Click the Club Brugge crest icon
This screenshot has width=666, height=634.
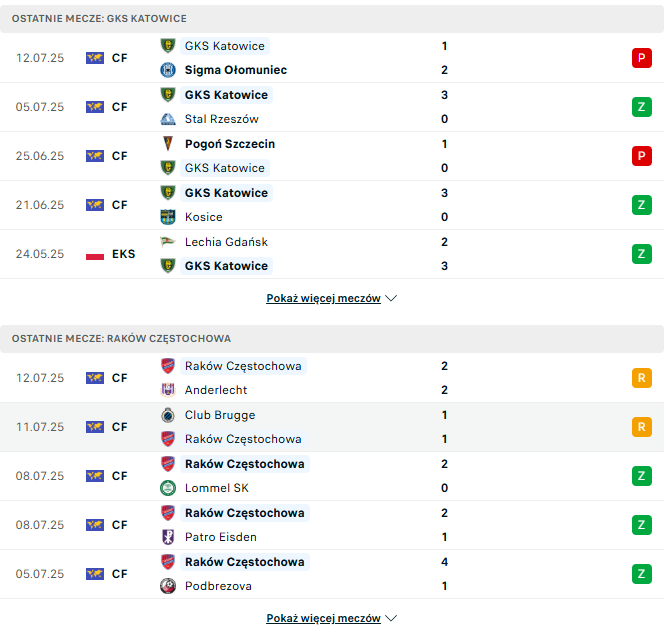(168, 415)
